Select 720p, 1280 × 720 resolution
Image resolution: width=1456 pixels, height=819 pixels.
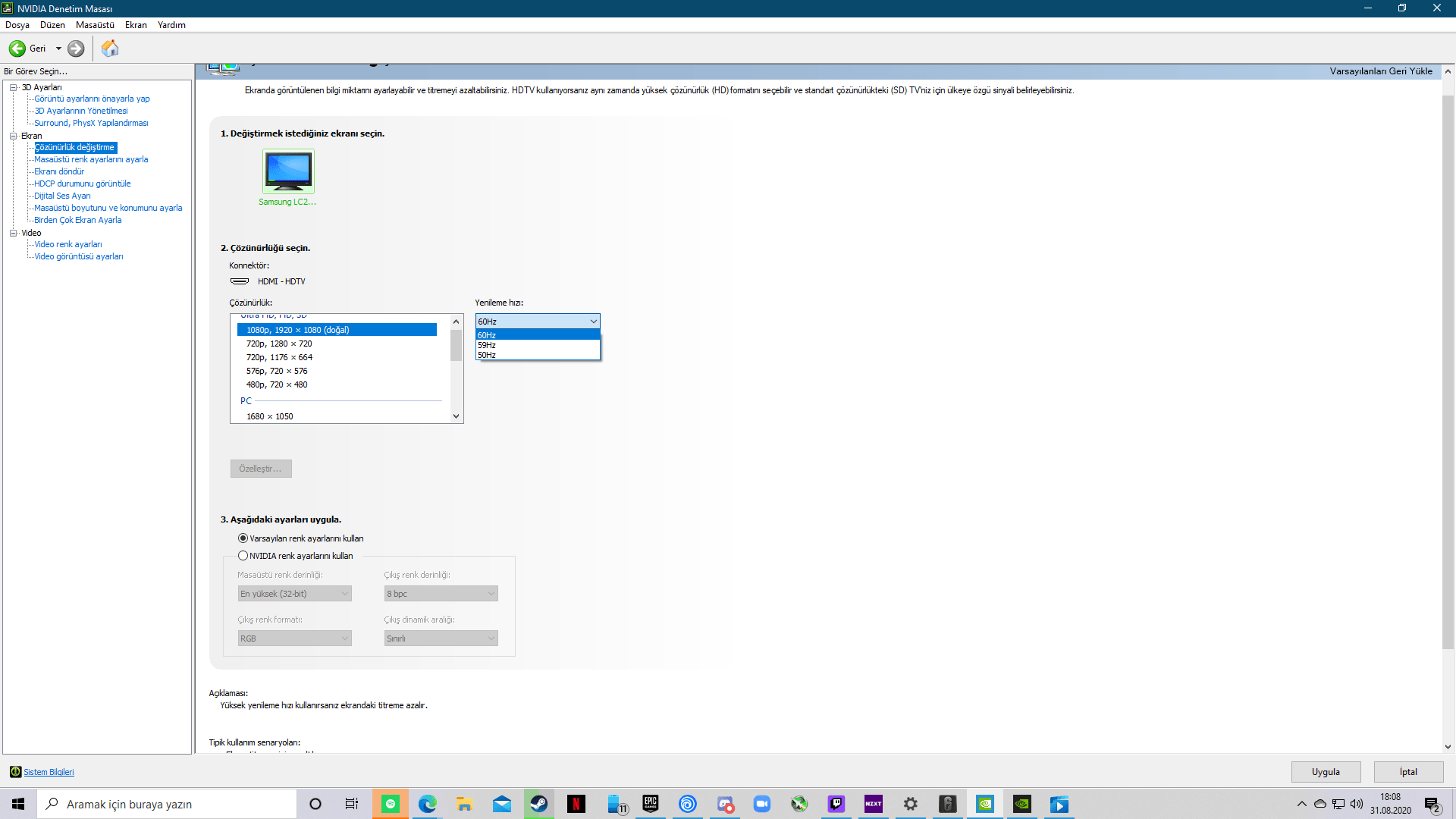coord(279,344)
